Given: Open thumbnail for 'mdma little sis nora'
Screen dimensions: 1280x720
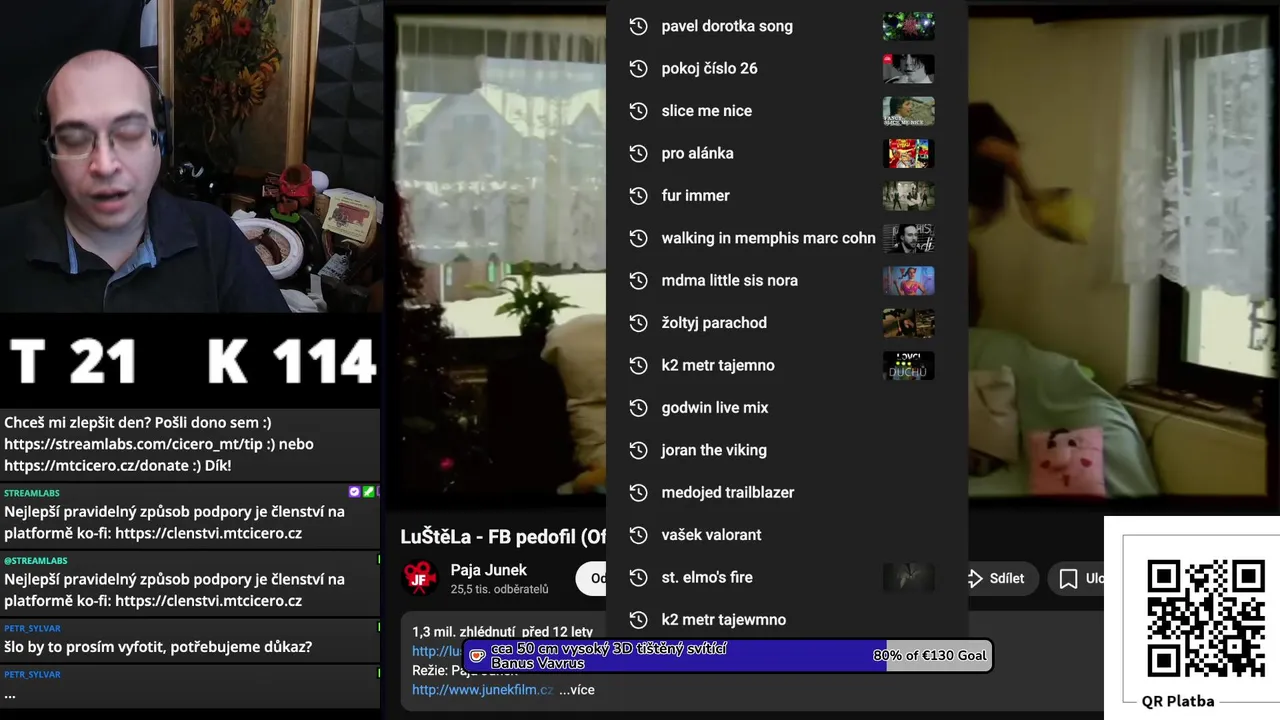Looking at the screenshot, I should [x=908, y=280].
